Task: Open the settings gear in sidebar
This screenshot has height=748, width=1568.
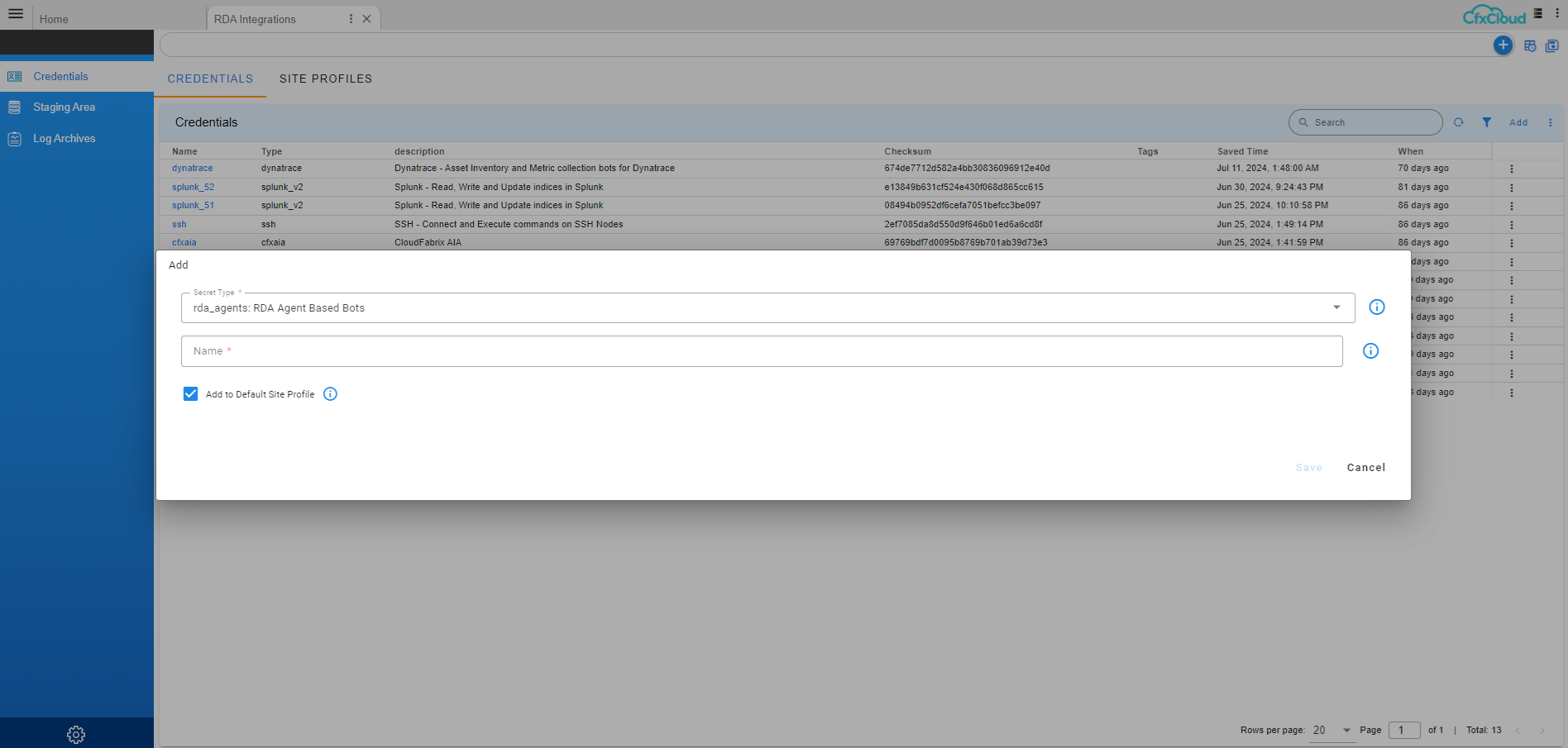Action: 76,734
